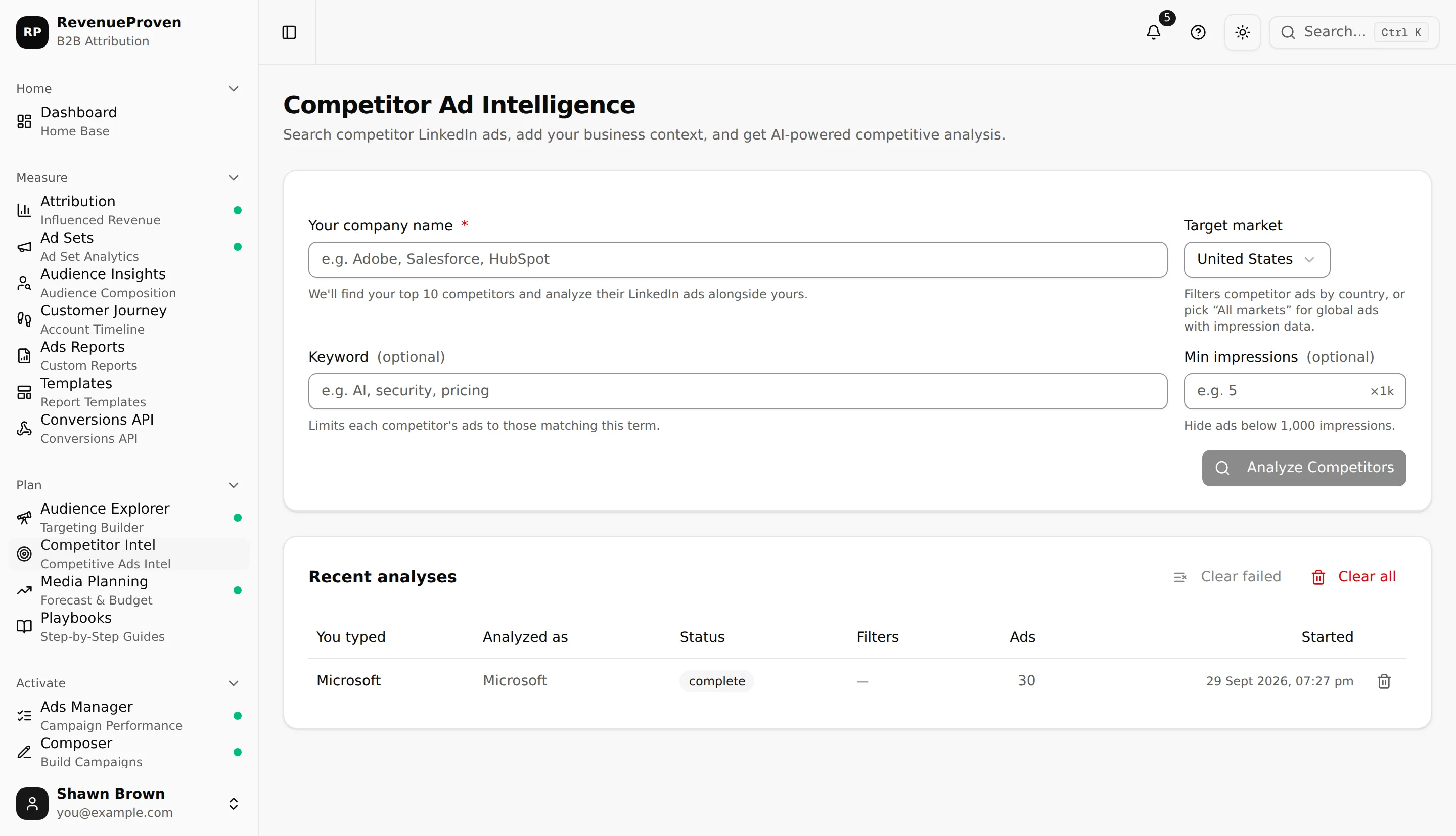This screenshot has width=1456, height=836.
Task: Click the Search box in header
Action: [x=1354, y=32]
